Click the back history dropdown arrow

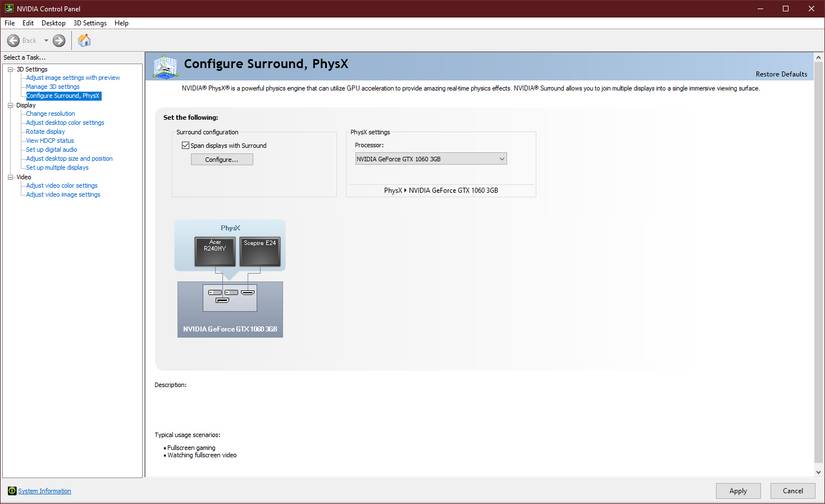(x=46, y=41)
